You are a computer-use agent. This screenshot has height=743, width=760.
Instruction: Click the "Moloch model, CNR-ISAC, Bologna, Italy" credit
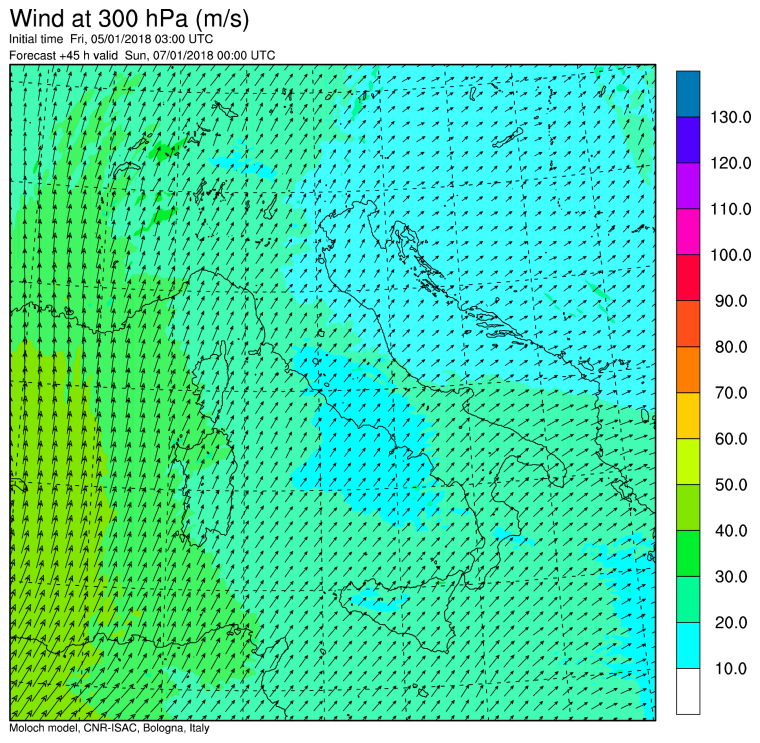[110, 728]
